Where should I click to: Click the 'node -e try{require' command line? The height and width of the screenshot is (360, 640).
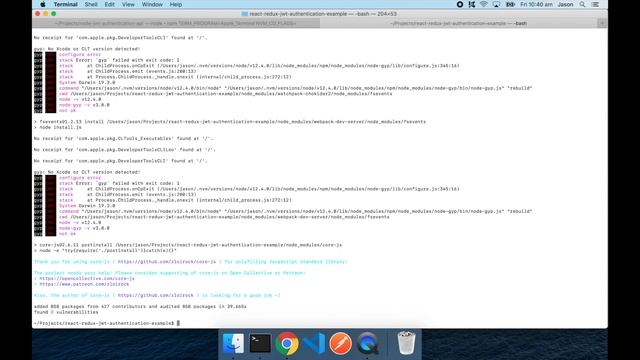click(105, 251)
